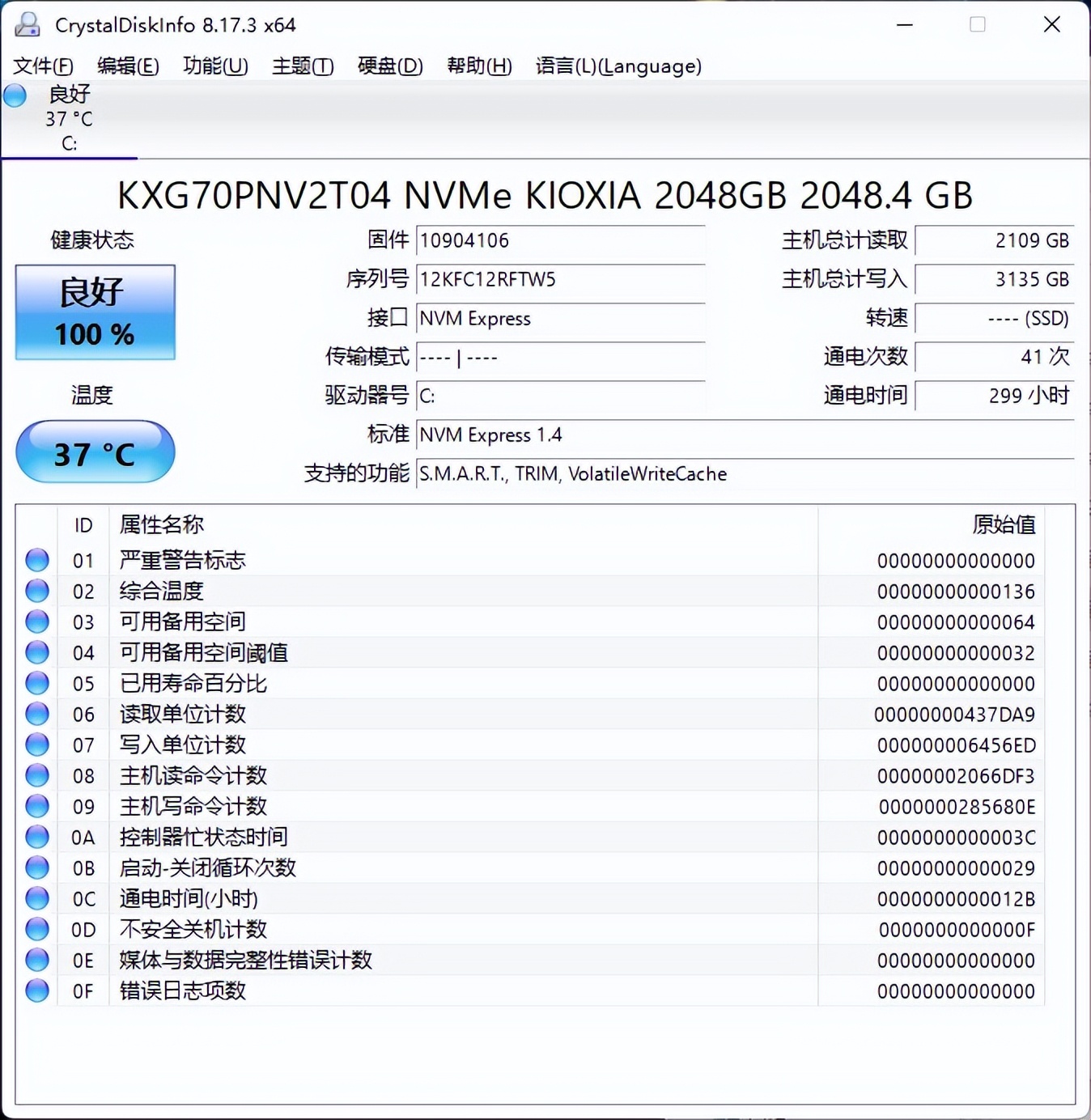The height and width of the screenshot is (1120, 1091).
Task: Select the status light for 不安全关机计数
Action: coord(36,929)
